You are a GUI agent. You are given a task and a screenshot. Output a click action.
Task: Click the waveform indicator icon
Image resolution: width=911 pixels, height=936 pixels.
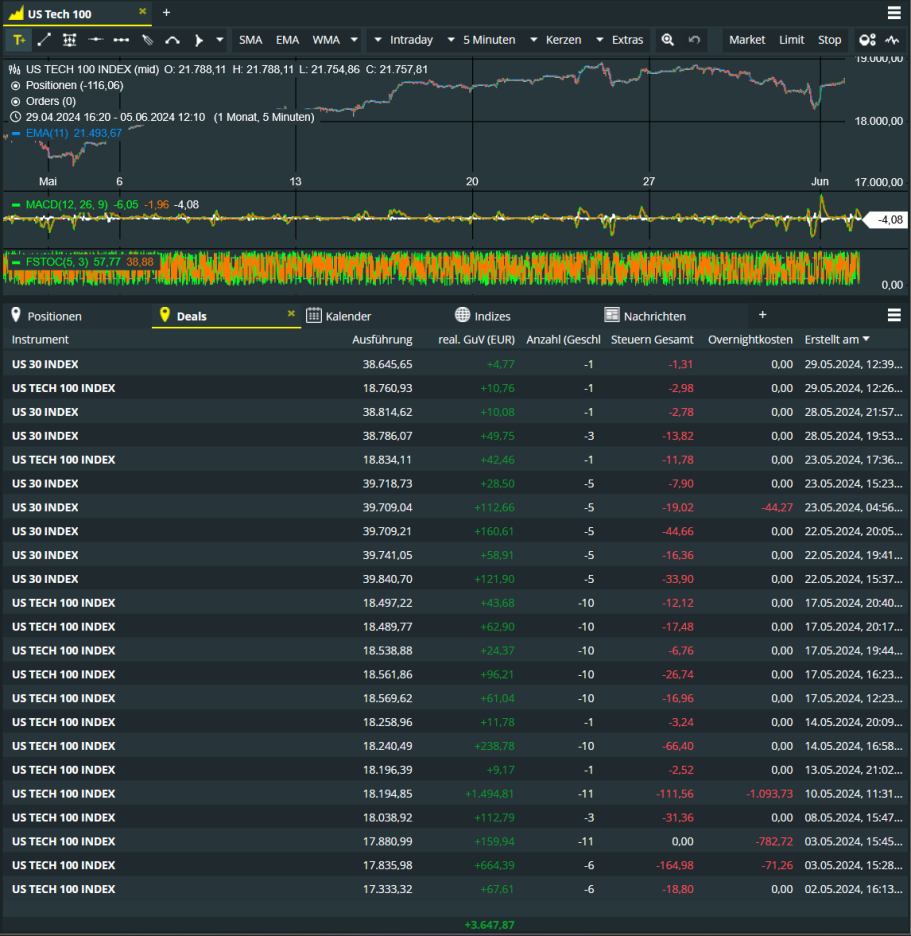892,40
